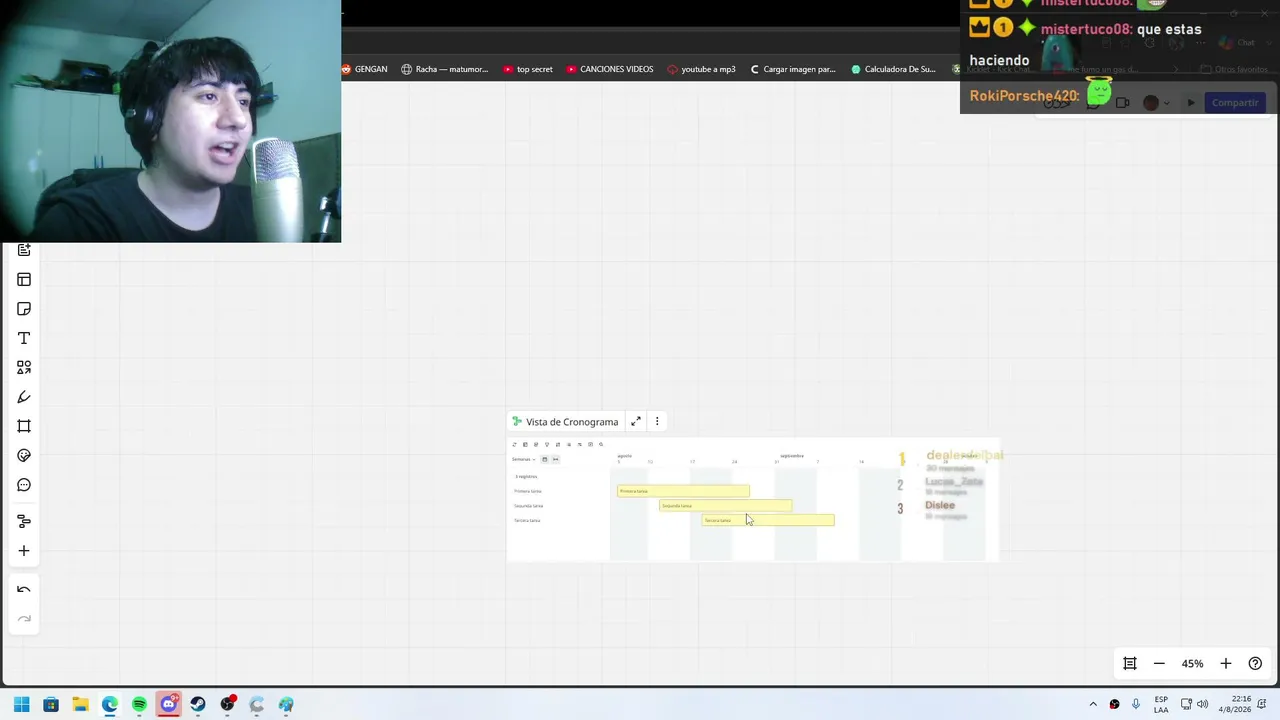Select the sticky note tool
Image resolution: width=1280 pixels, height=720 pixels.
24,309
